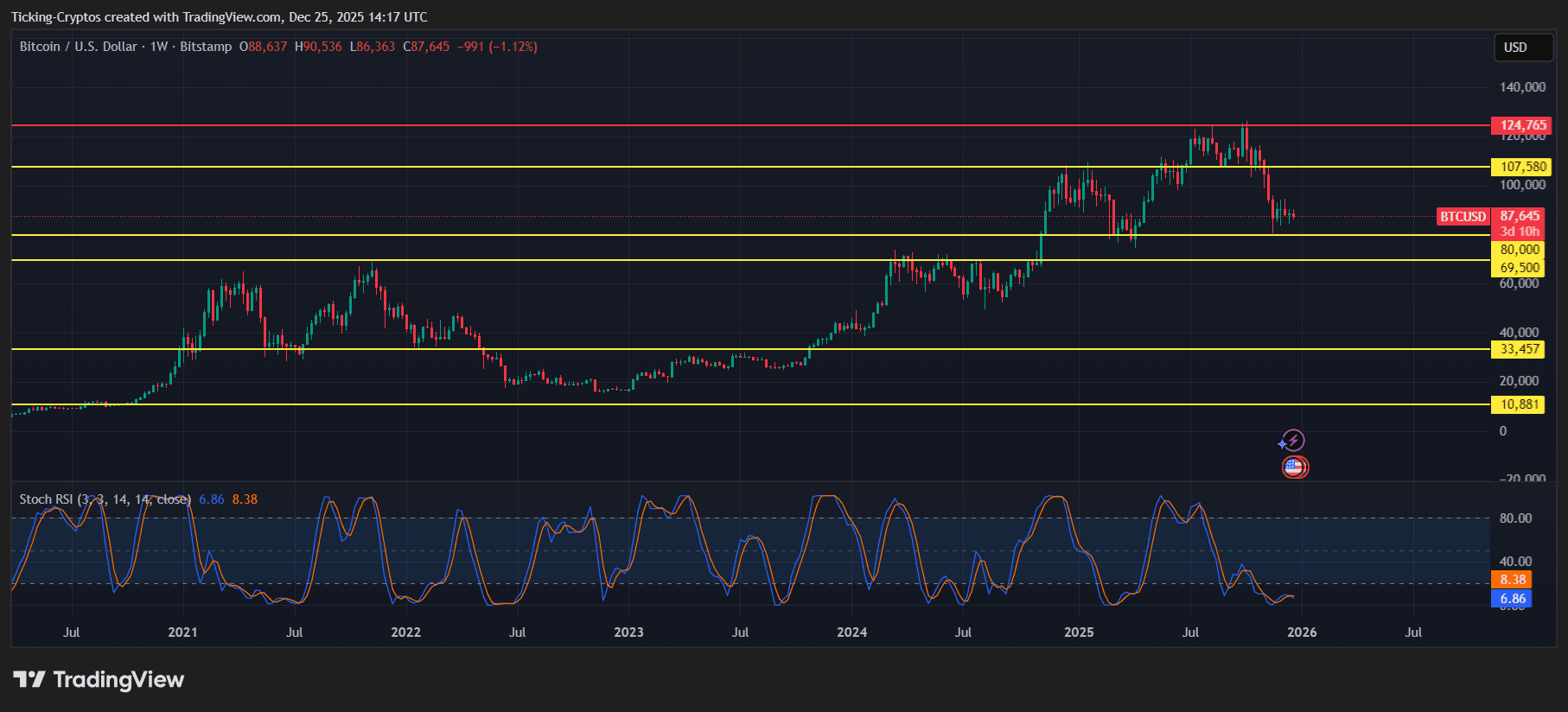Click the US flag economic event icon
The image size is (1568, 712).
1294,467
